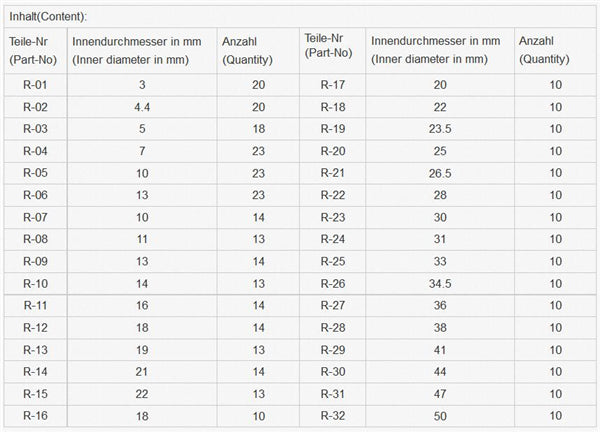Image resolution: width=600 pixels, height=432 pixels.
Task: Select the R-02 inner diameter value 4.4
Action: 142,107
